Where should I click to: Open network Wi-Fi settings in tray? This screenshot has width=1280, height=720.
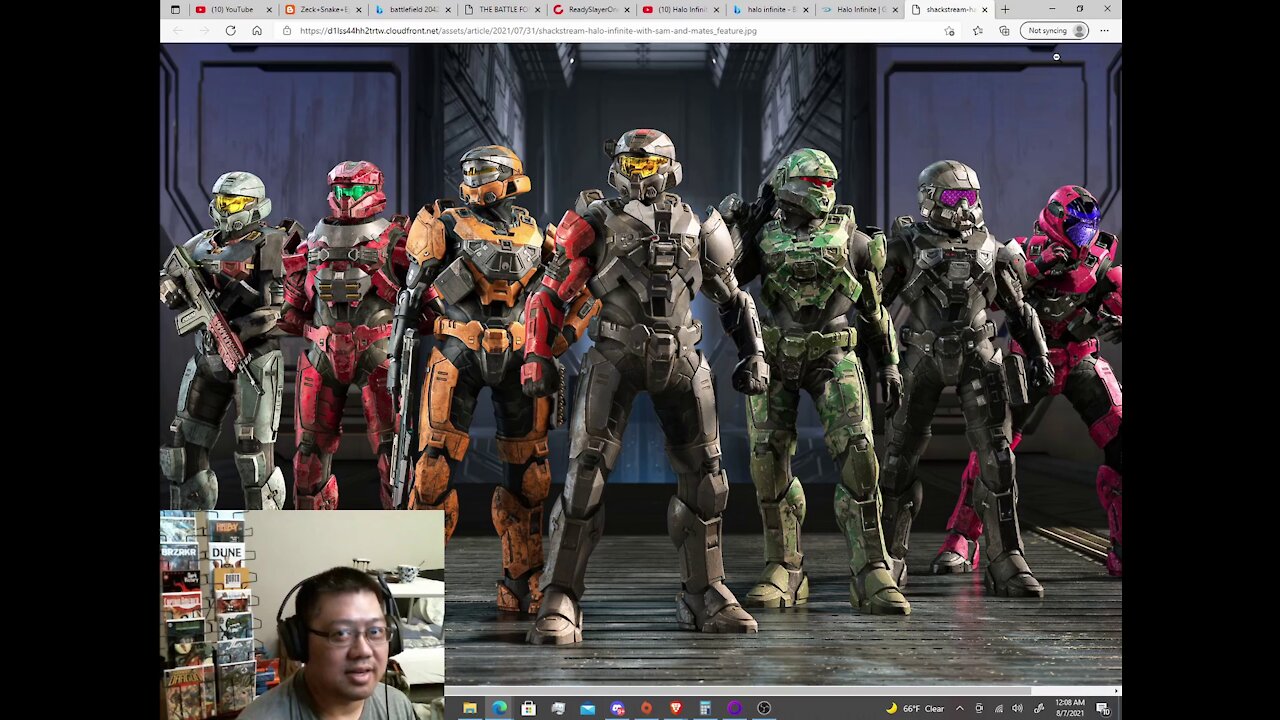(999, 708)
